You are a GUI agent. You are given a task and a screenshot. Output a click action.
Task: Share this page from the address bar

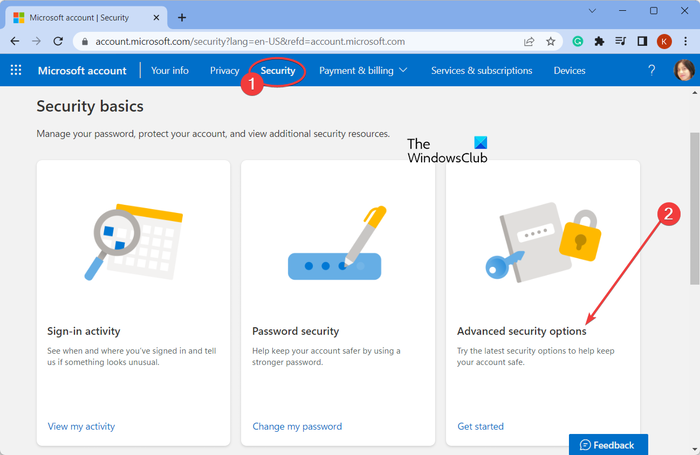529,42
